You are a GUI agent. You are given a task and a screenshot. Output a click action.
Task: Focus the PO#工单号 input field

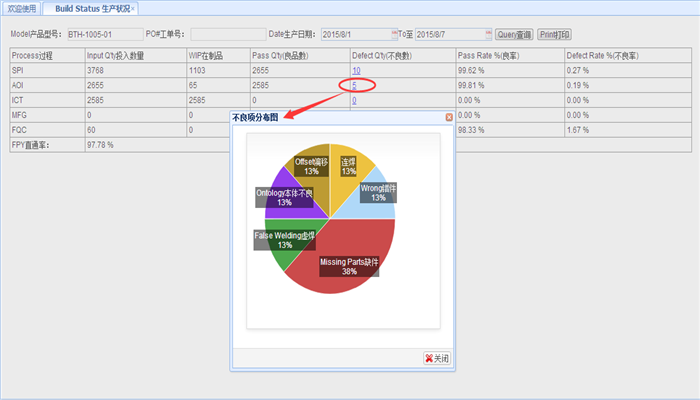point(228,34)
